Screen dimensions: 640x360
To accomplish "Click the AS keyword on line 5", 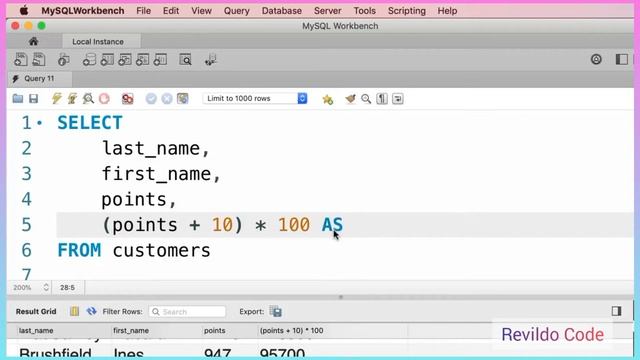I will [x=332, y=225].
